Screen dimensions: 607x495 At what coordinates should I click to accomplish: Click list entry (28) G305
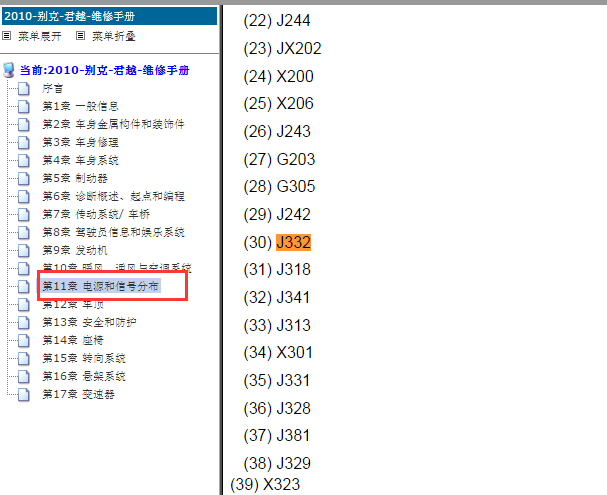279,187
